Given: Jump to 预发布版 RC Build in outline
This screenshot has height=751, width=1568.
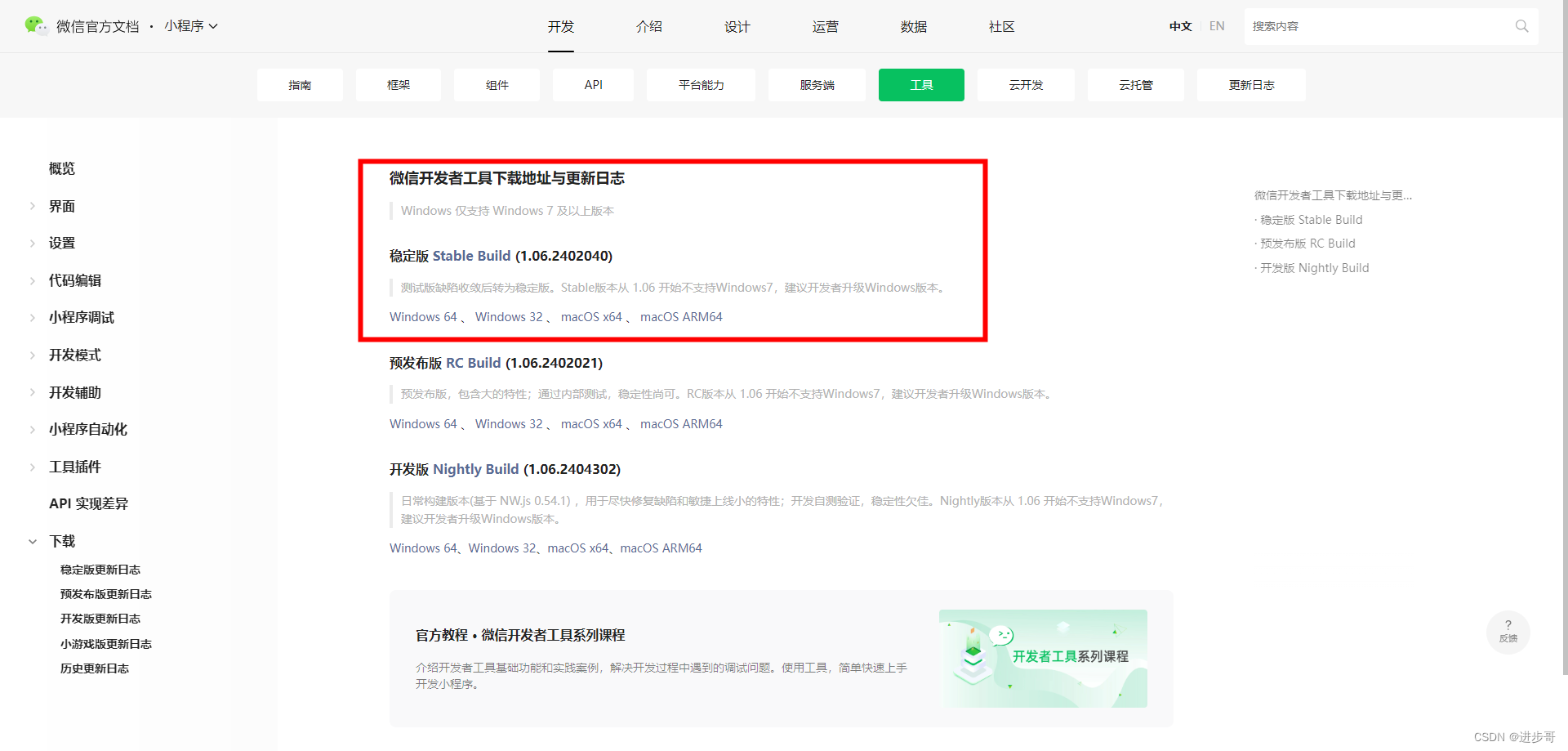Looking at the screenshot, I should point(1307,244).
